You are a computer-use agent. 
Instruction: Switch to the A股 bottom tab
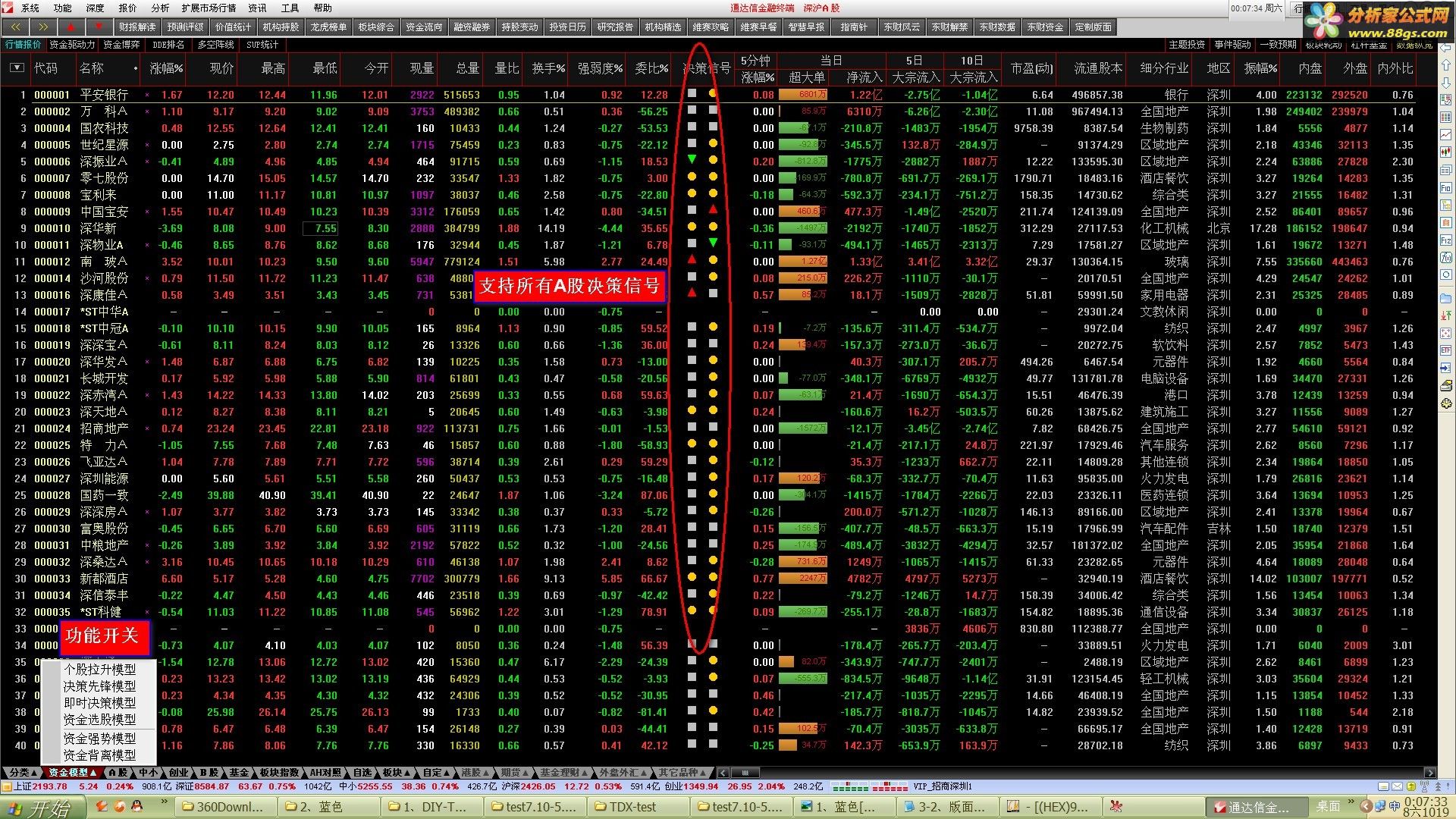118,773
